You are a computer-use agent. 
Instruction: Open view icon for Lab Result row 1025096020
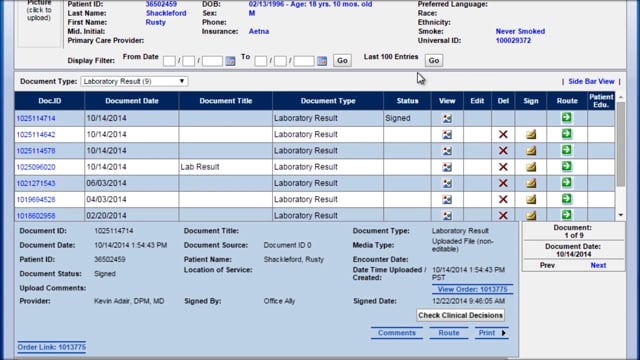click(x=447, y=167)
